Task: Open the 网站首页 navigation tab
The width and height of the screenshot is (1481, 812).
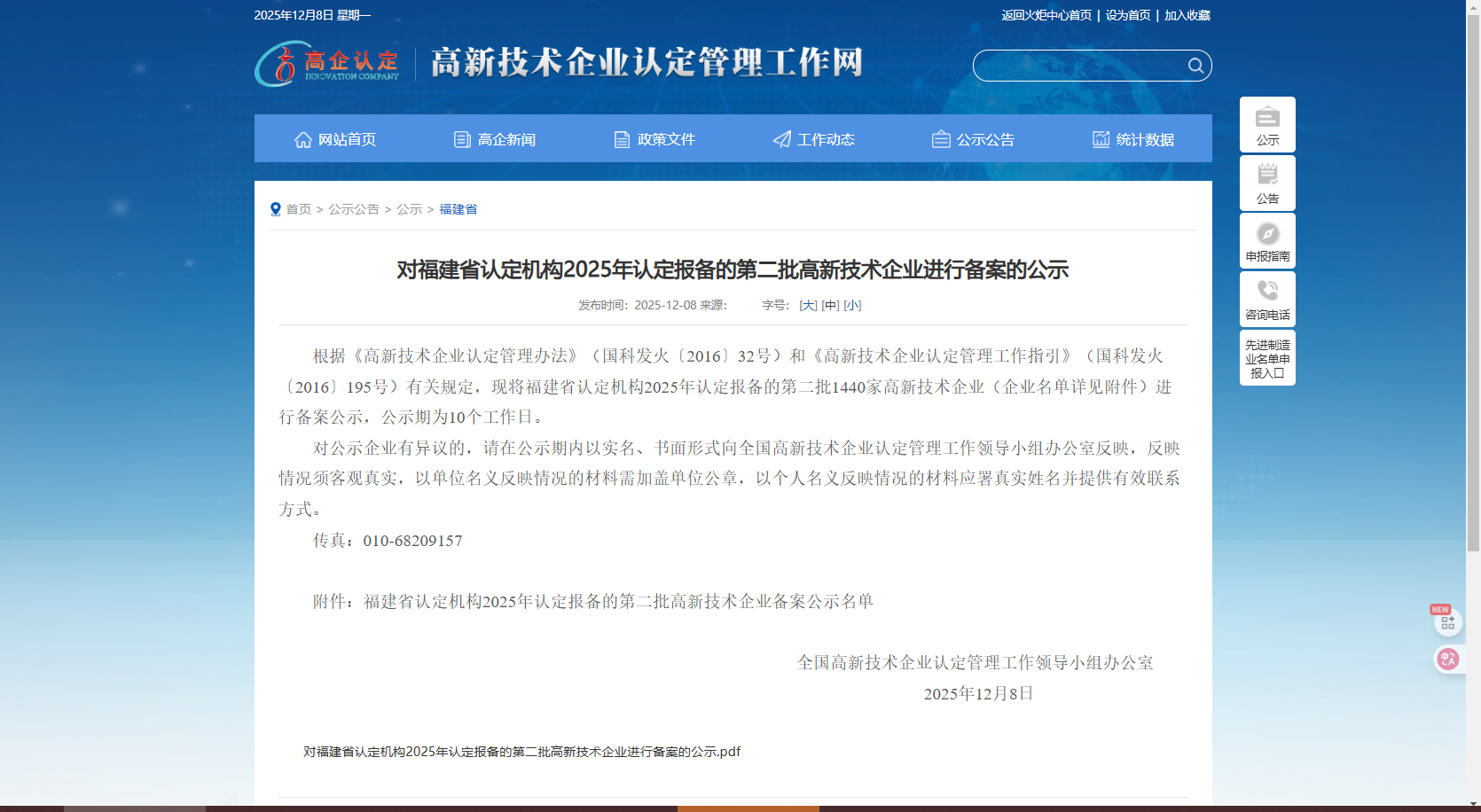Action: point(334,139)
